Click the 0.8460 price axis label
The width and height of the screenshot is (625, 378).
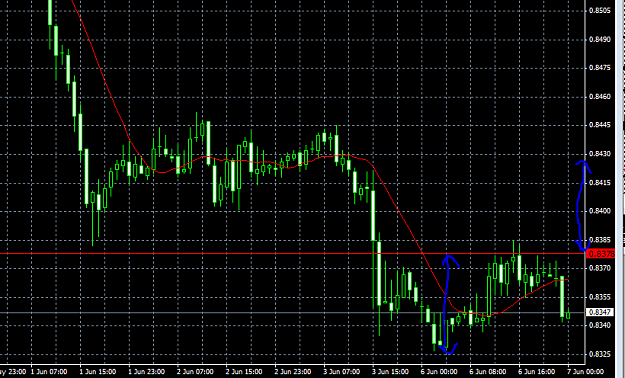[x=600, y=97]
